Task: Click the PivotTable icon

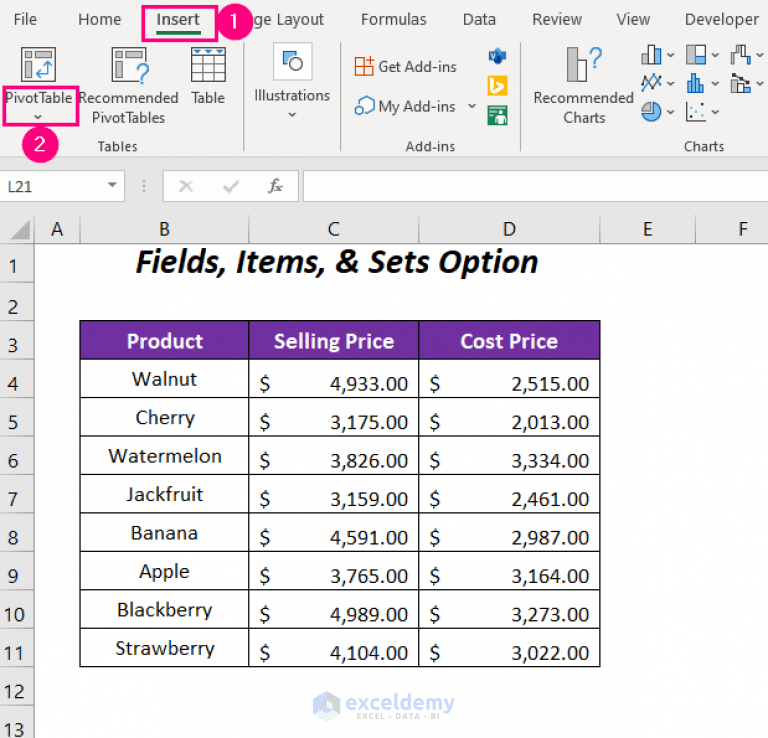Action: point(38,64)
